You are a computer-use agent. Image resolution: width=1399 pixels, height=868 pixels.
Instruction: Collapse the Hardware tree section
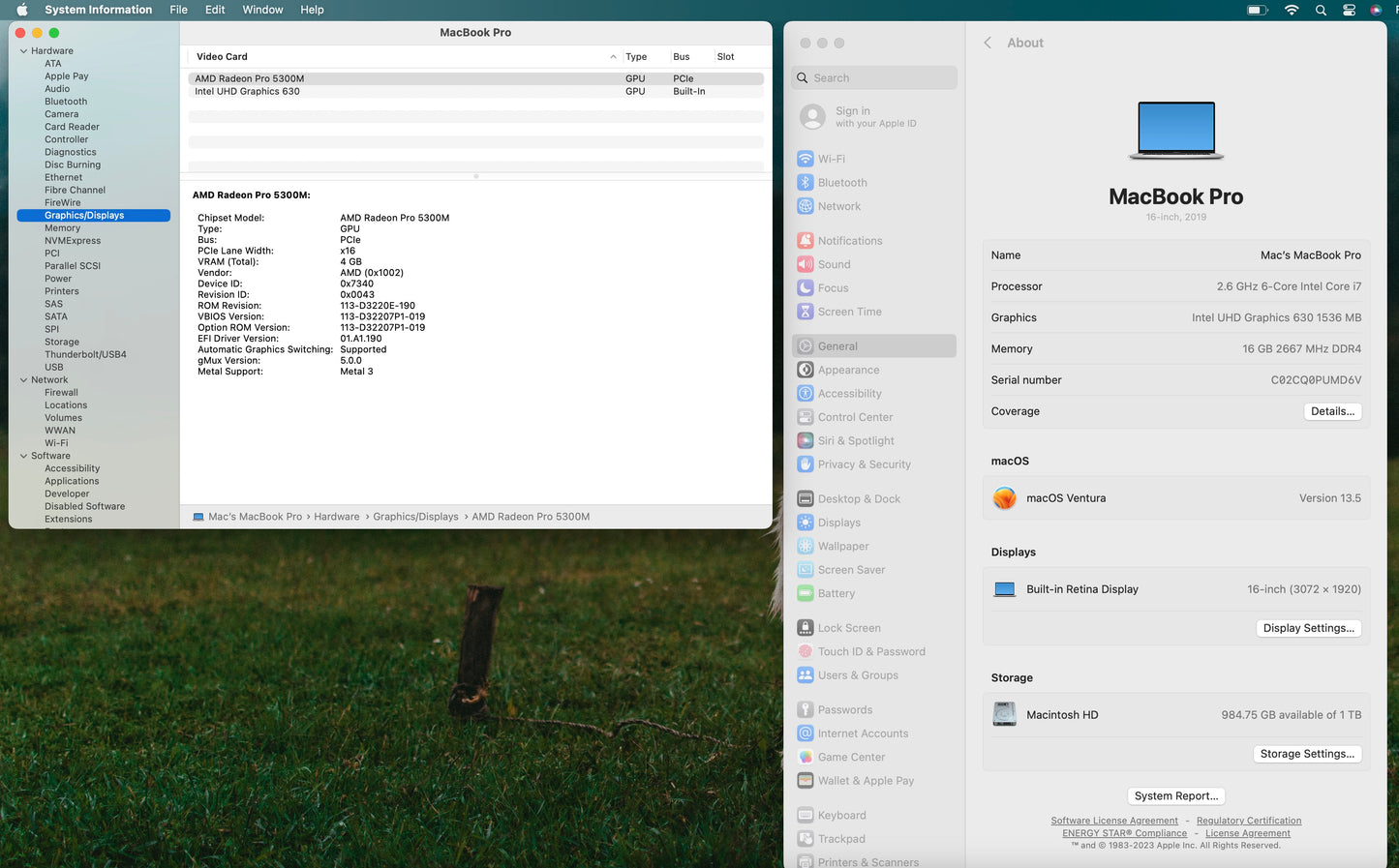(x=23, y=51)
